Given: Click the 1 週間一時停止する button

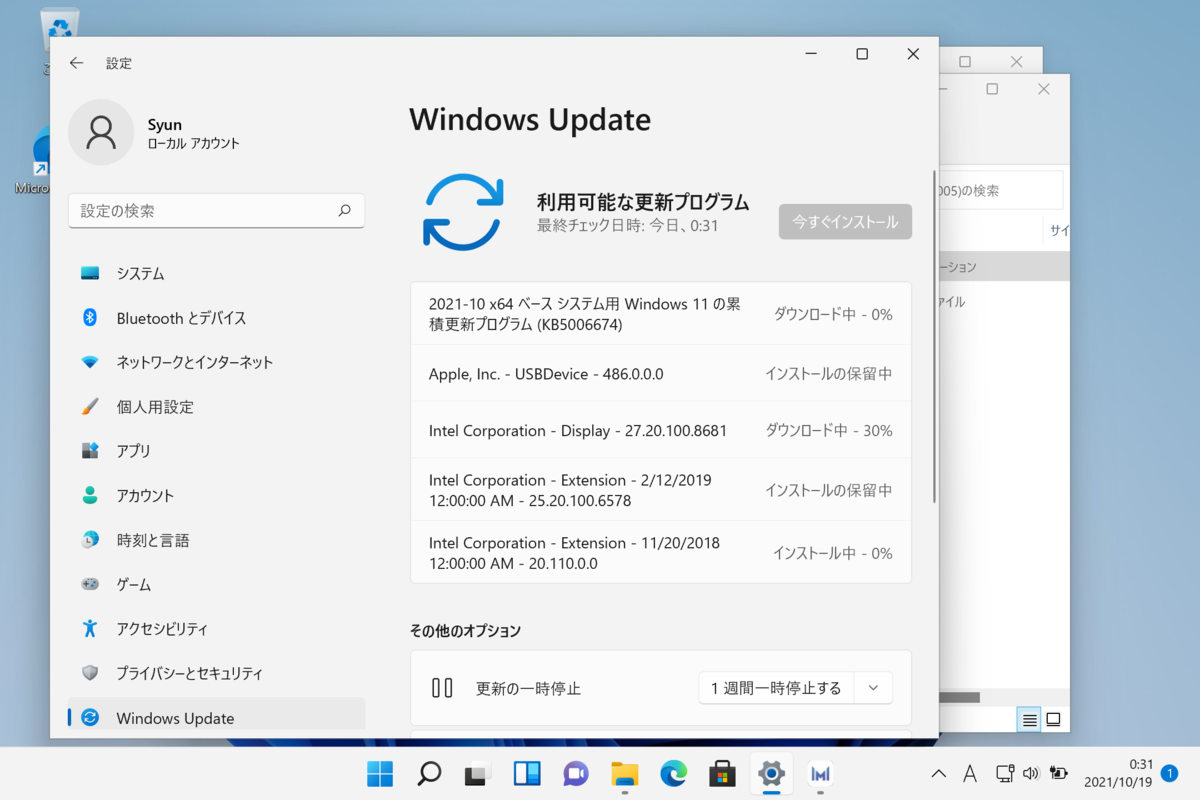Looking at the screenshot, I should (776, 688).
